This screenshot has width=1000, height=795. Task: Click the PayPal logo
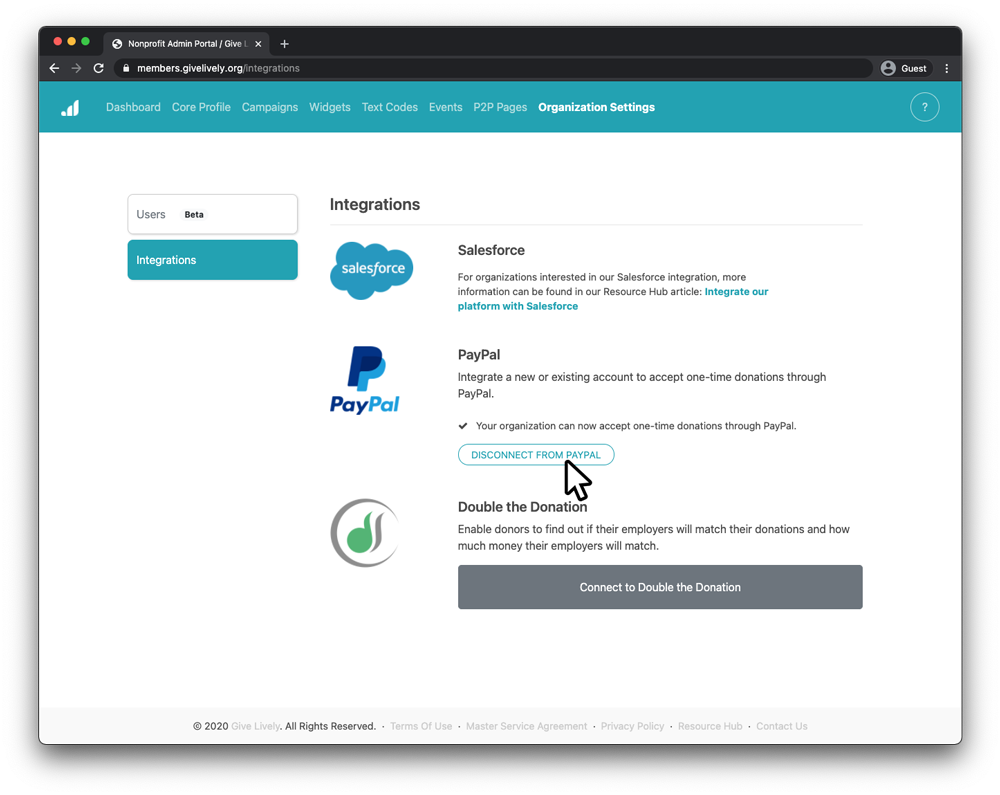365,381
